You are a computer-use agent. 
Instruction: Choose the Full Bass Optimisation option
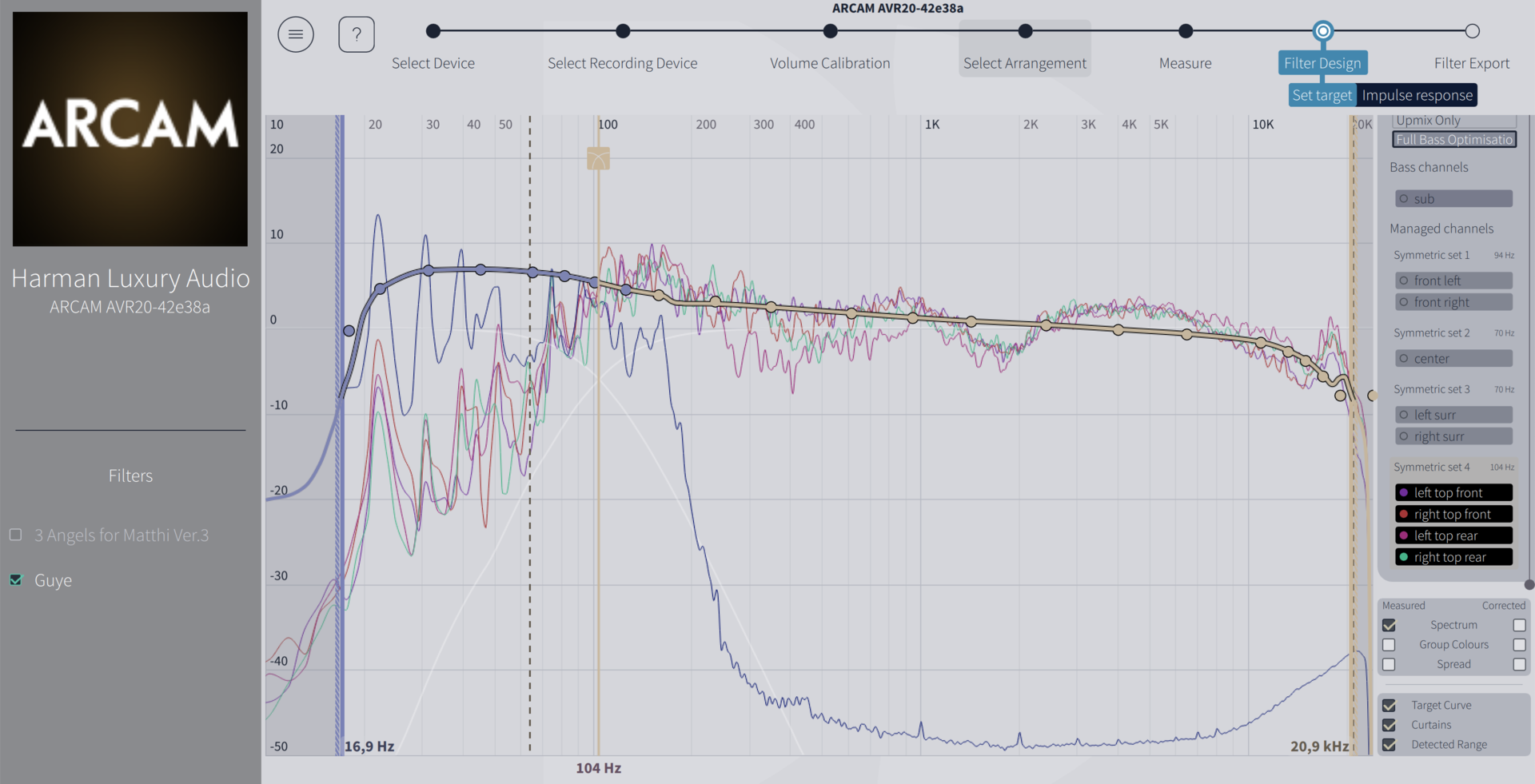click(x=1453, y=140)
